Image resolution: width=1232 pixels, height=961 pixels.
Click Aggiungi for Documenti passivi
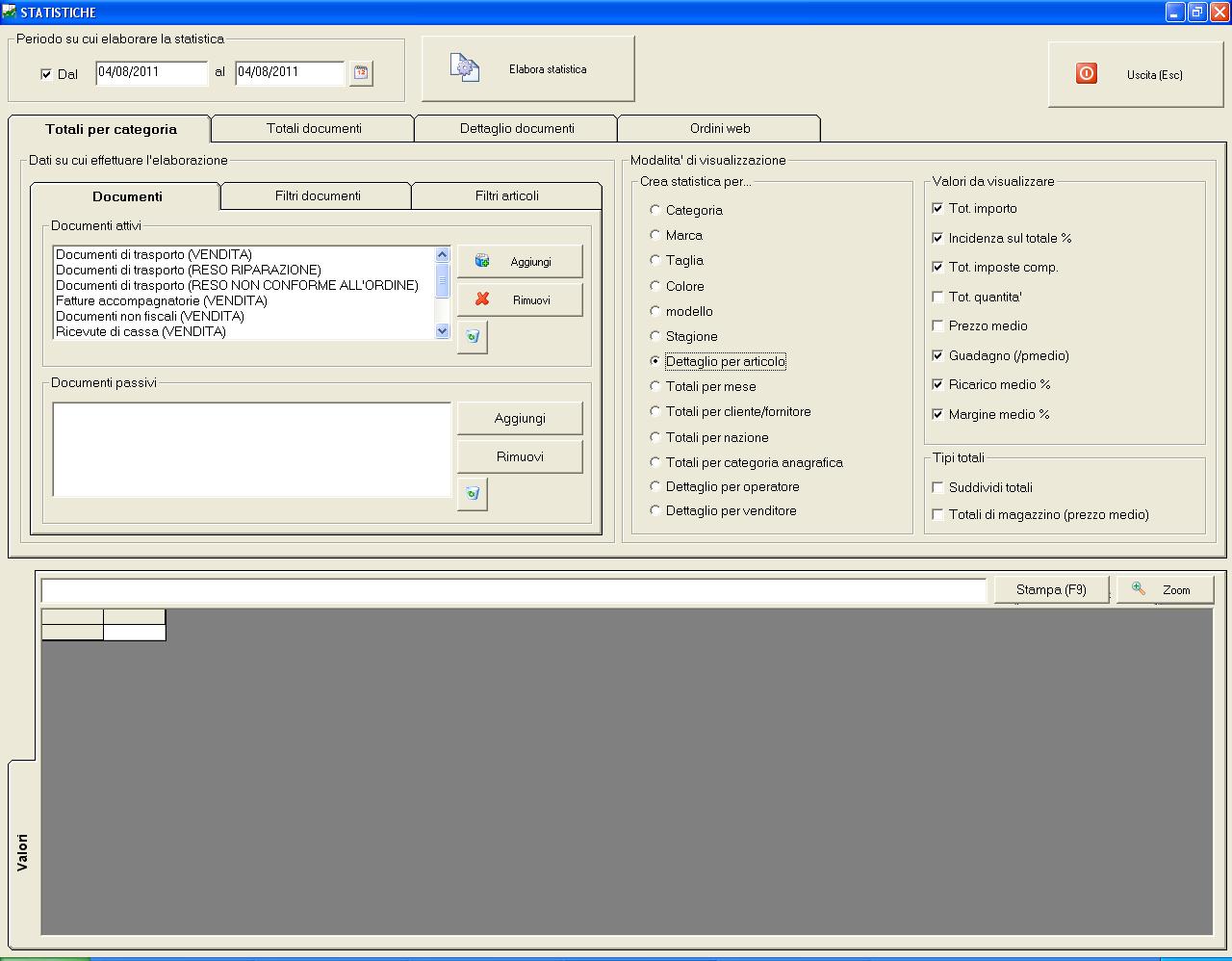520,418
